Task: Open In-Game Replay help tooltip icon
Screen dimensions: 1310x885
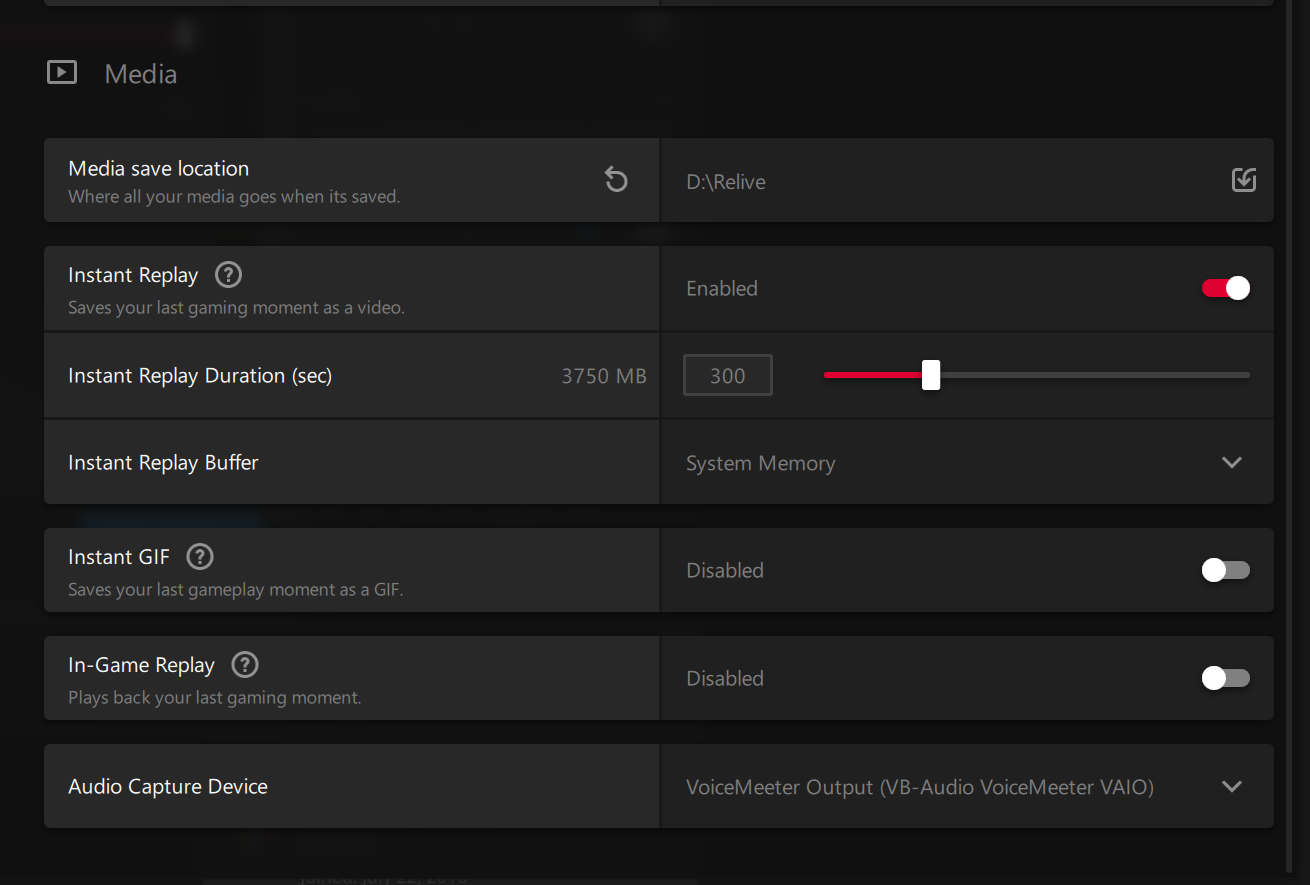Action: pos(245,664)
